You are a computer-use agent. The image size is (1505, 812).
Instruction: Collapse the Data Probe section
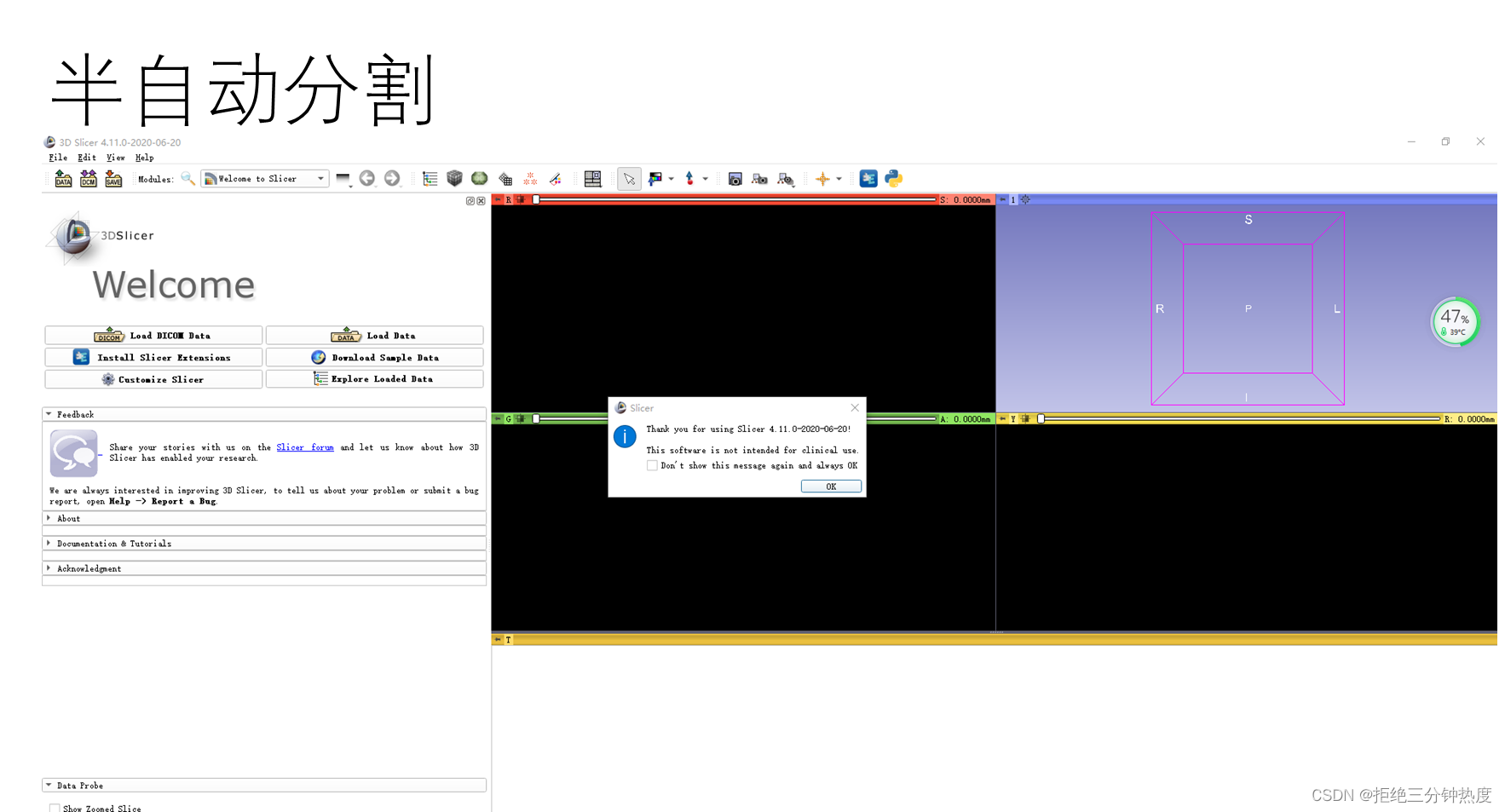click(264, 786)
